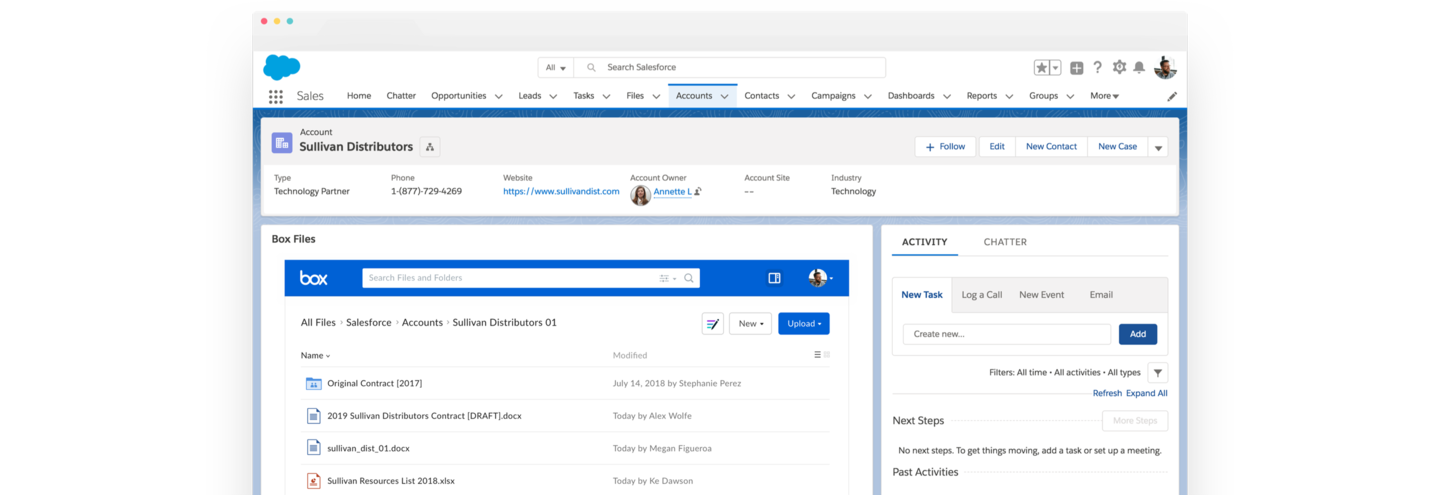Expand the Campaigns tab chevron
1440x495 pixels.
pyautogui.click(x=867, y=96)
